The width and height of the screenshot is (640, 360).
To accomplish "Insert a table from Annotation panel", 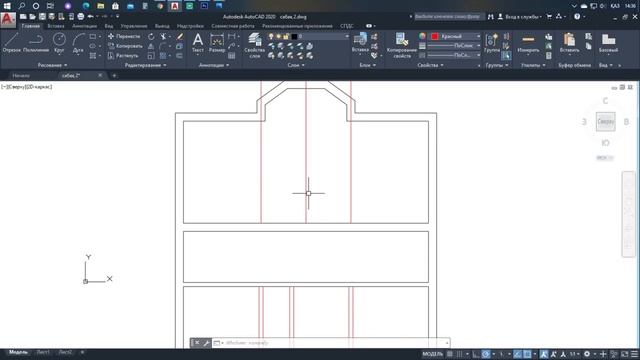I will pyautogui.click(x=232, y=56).
